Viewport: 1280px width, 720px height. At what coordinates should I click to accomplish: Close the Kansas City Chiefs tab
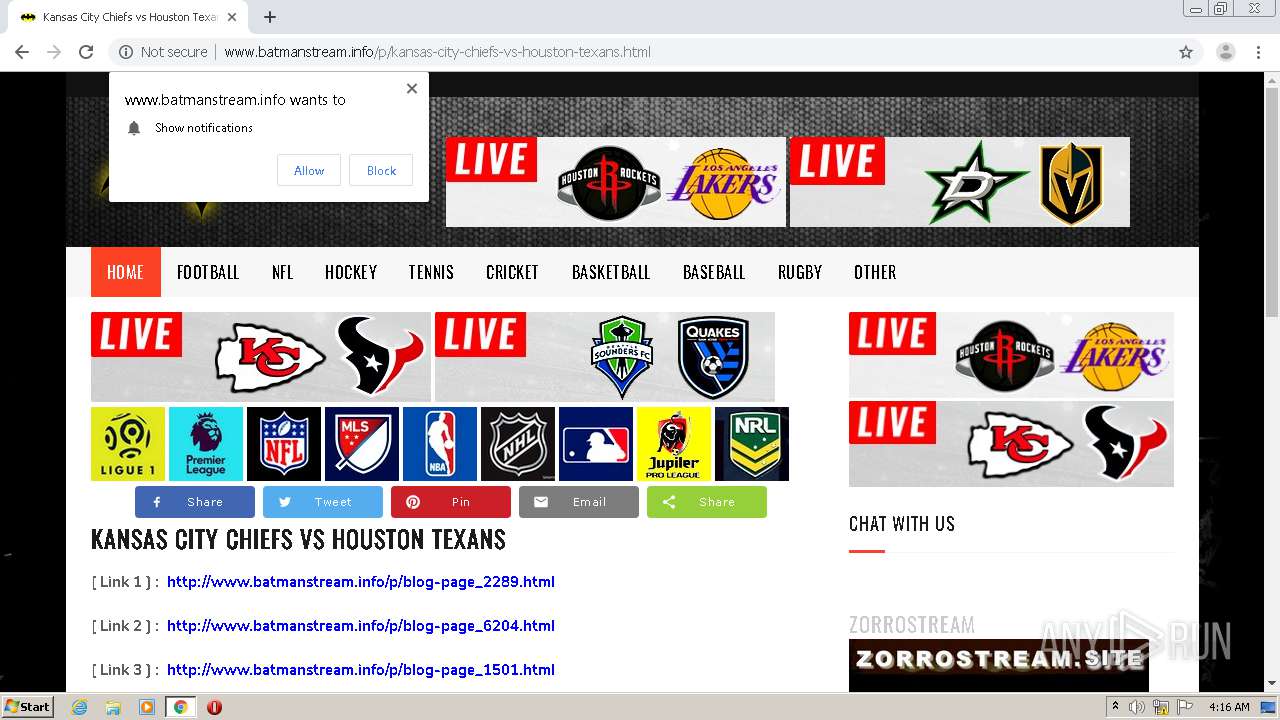click(232, 17)
